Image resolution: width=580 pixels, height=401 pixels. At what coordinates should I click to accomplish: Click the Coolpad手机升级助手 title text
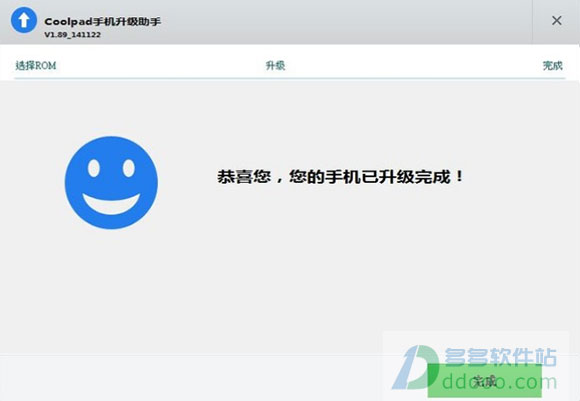click(102, 21)
